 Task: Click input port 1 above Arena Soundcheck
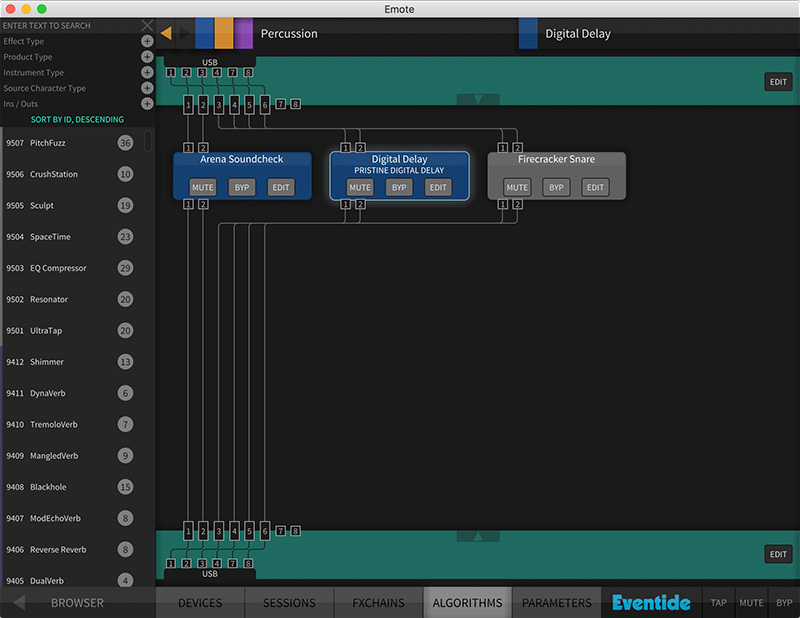click(x=188, y=148)
